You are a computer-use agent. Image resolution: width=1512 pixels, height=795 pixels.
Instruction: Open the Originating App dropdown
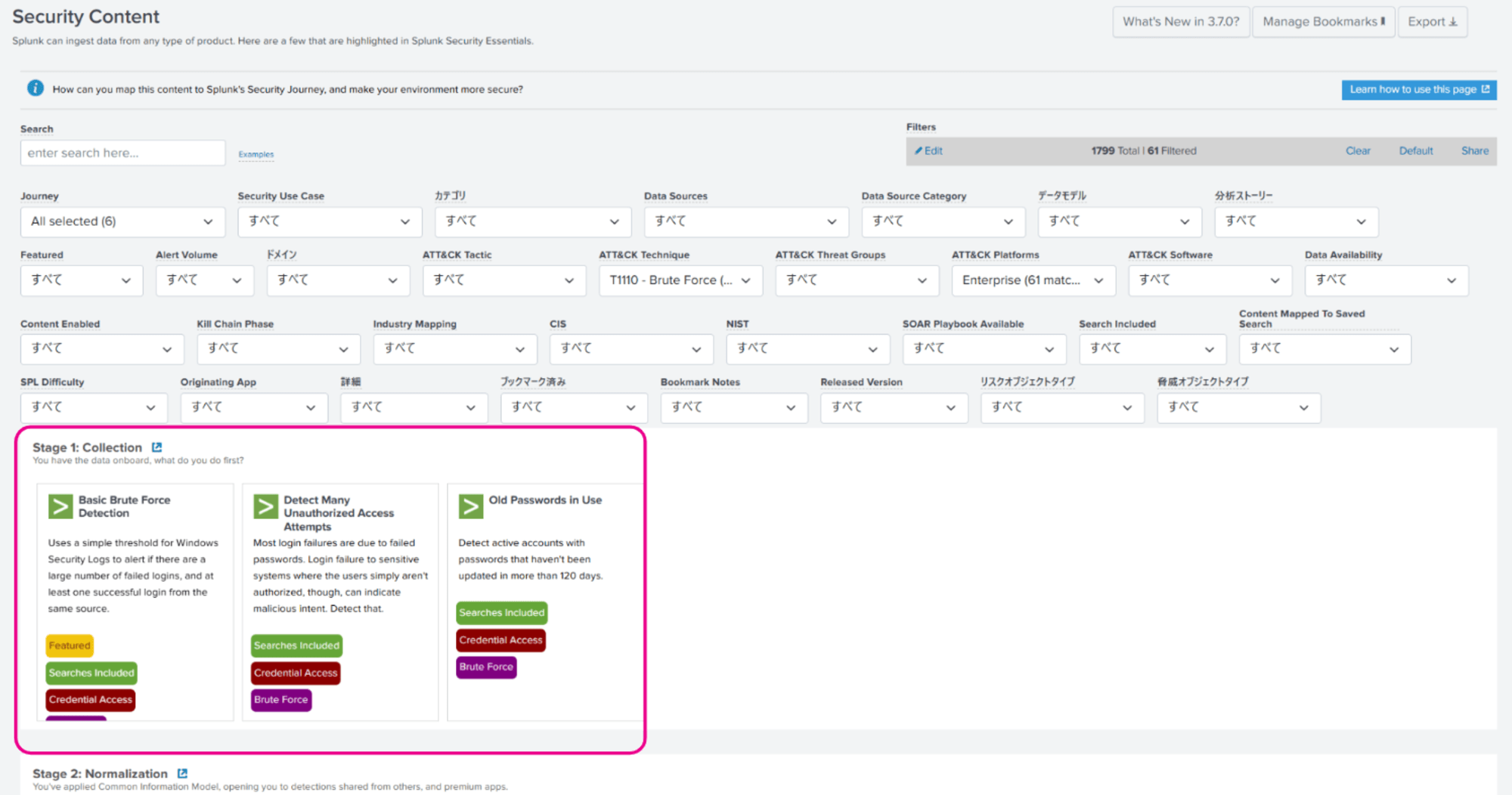(254, 407)
